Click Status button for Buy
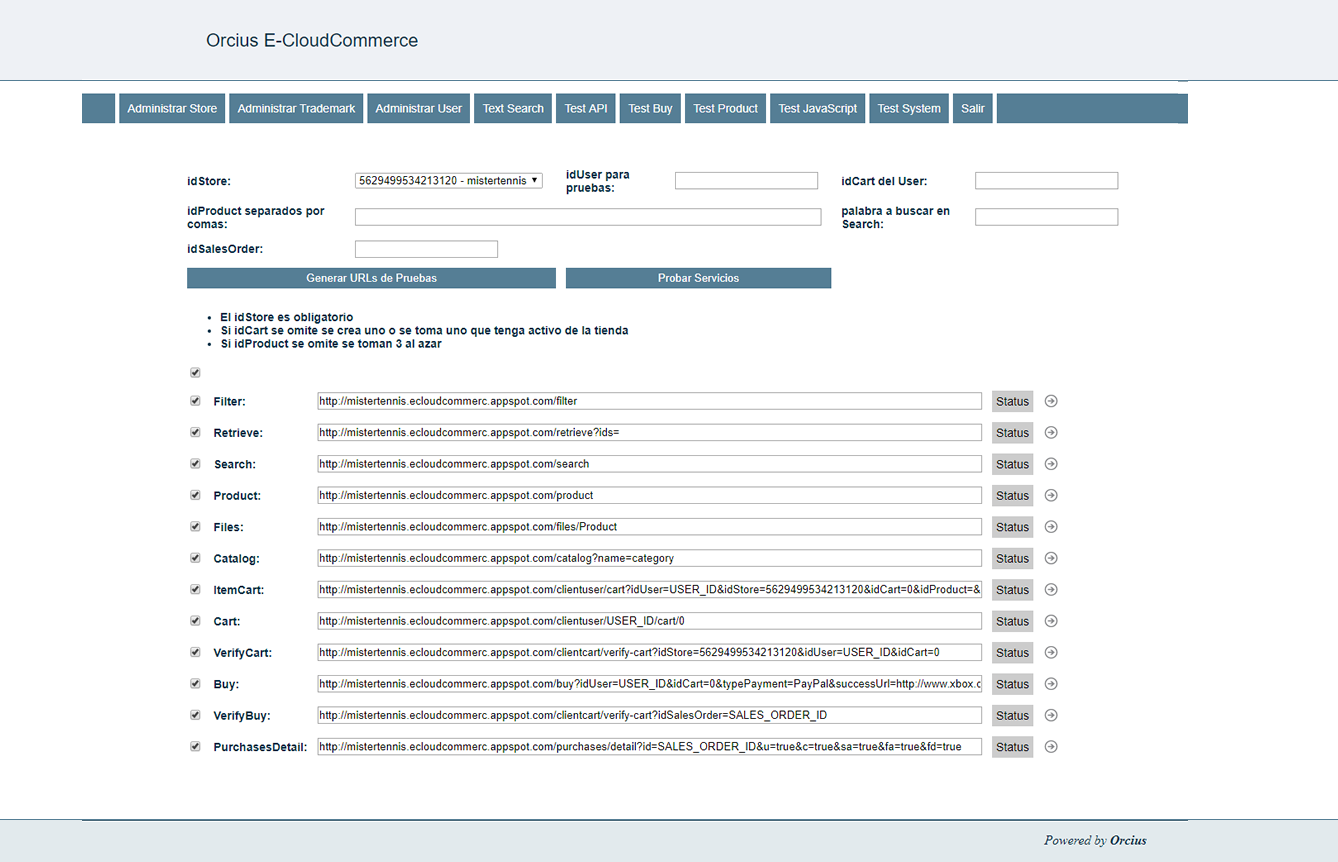The width and height of the screenshot is (1338, 862). [x=1012, y=684]
